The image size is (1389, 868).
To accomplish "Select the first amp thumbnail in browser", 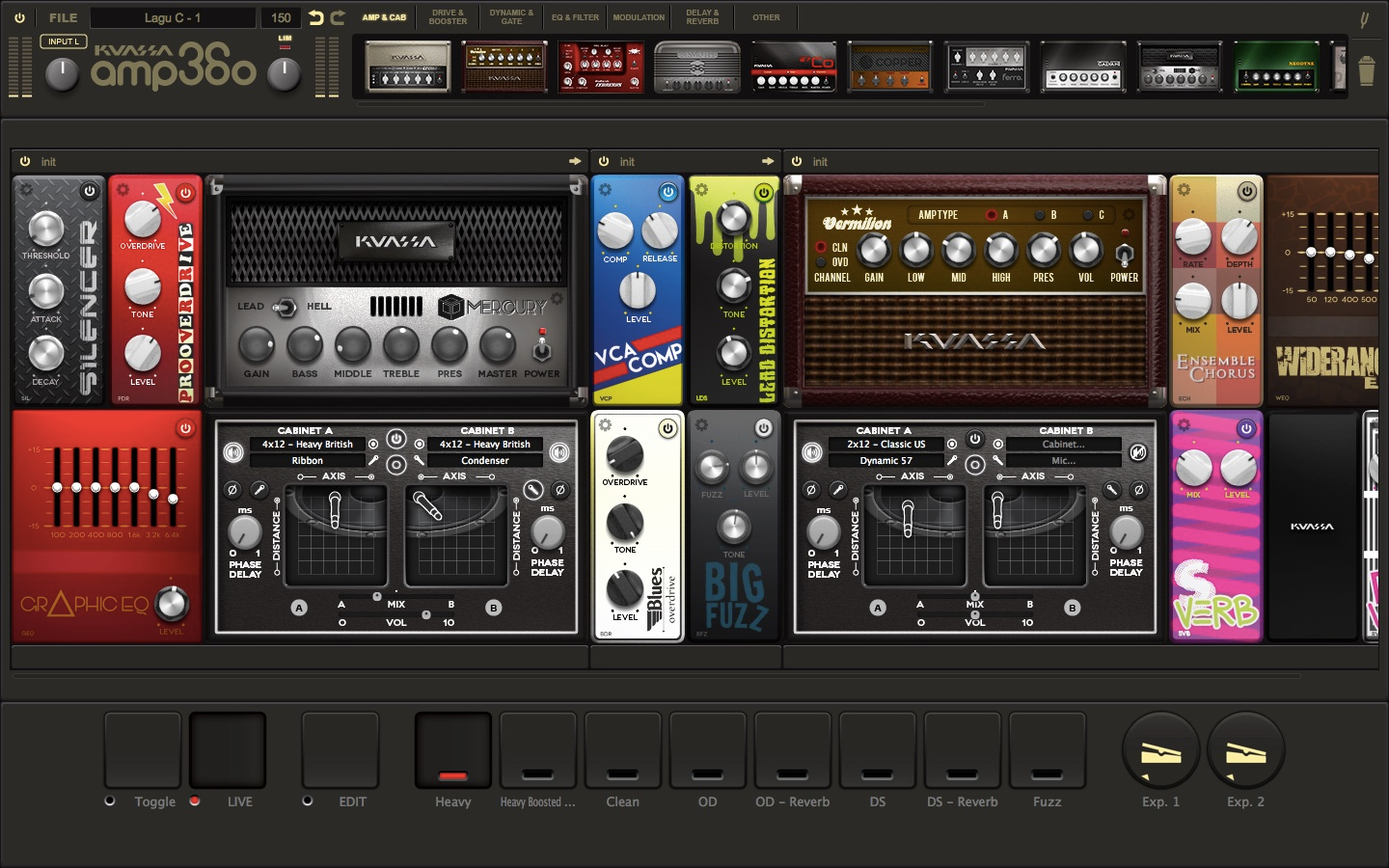I will [408, 67].
